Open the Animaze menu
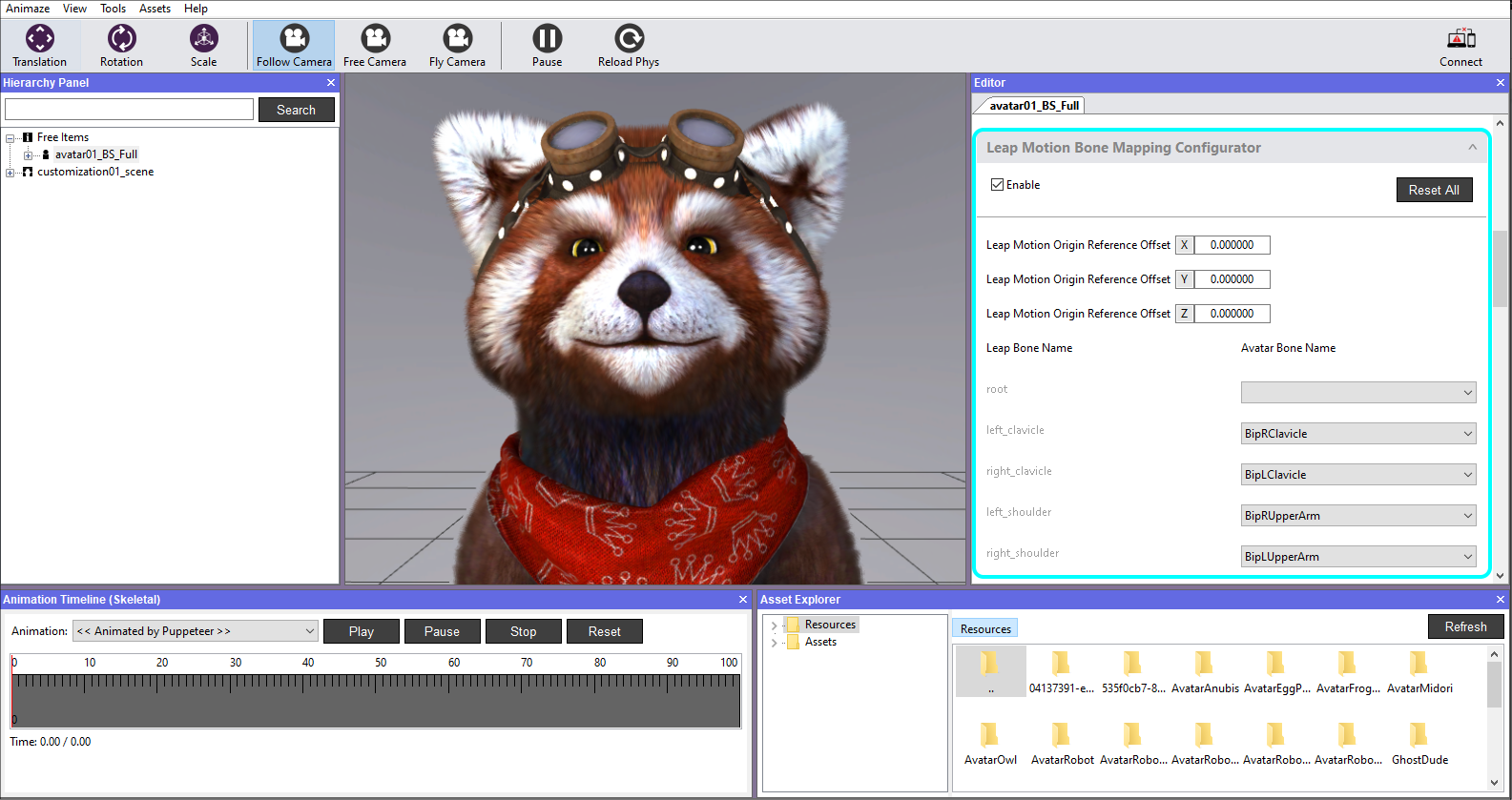 [28, 9]
